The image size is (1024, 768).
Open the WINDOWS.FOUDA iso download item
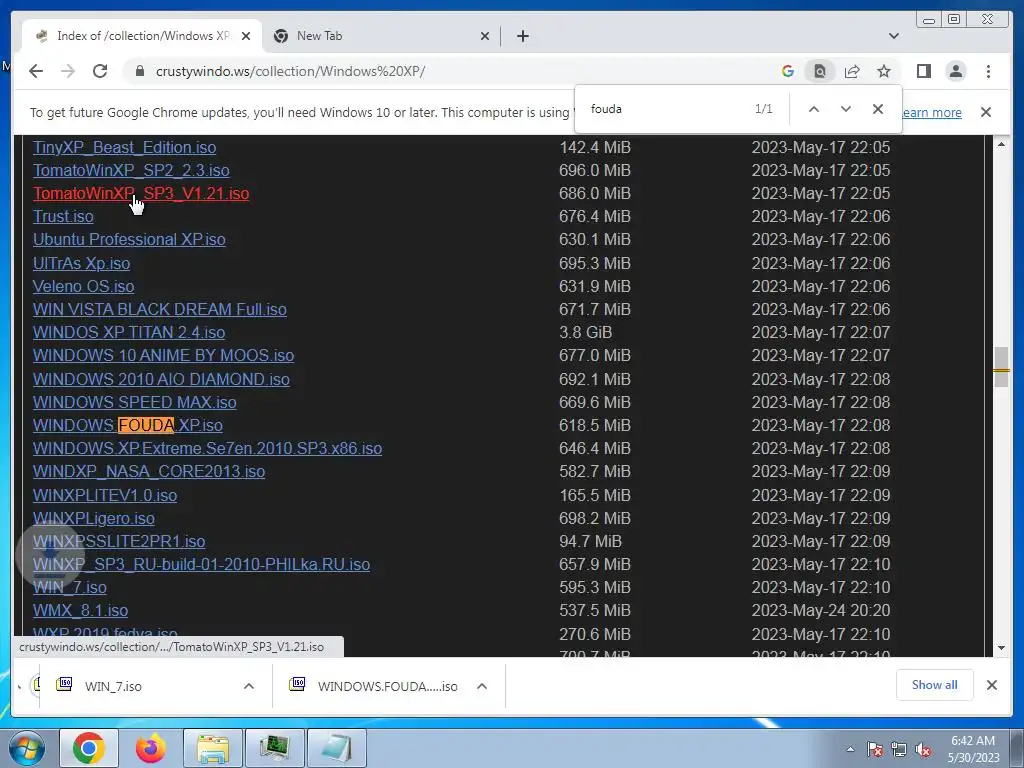pyautogui.click(x=372, y=686)
